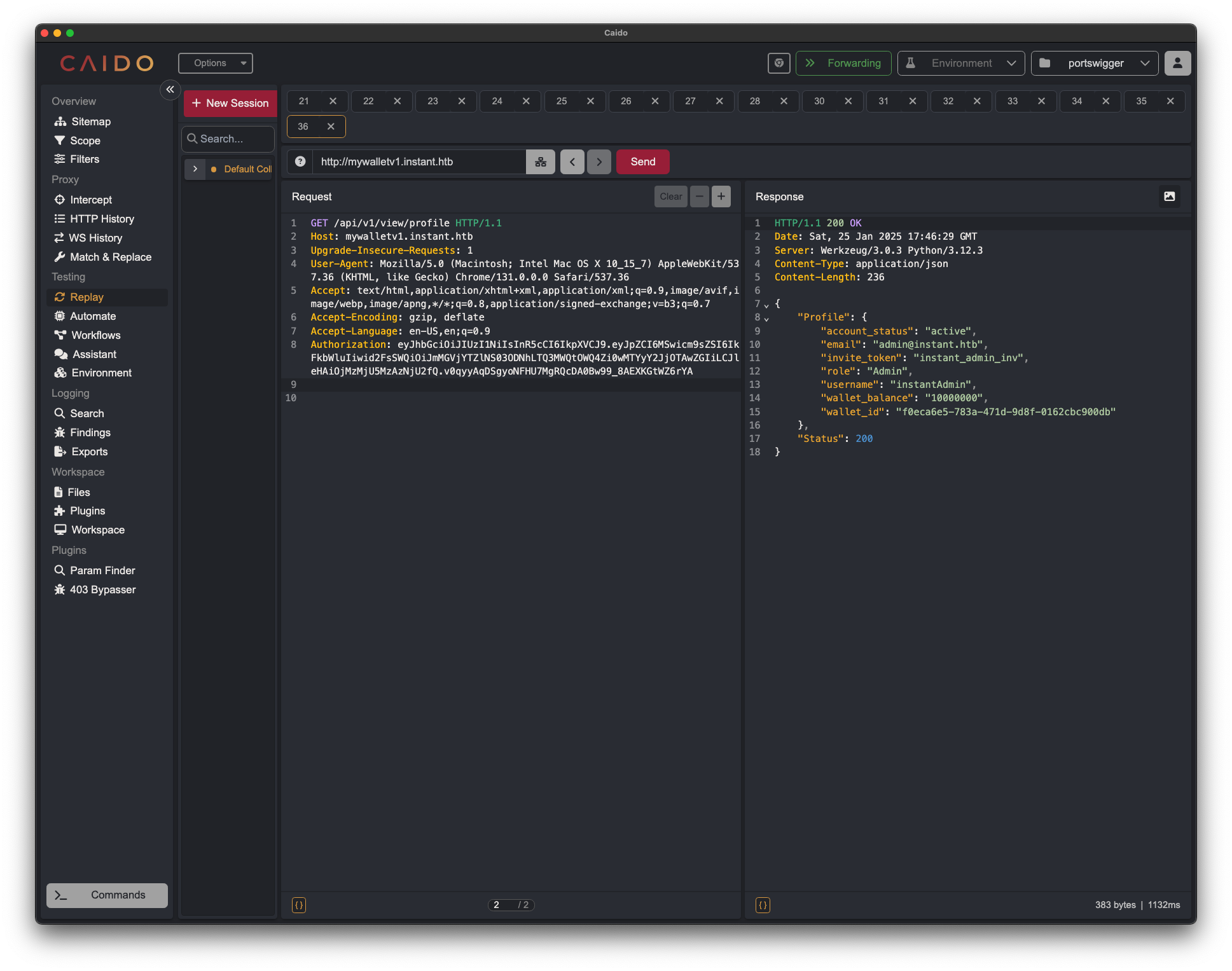Select the Intercept tool in the Proxy sidebar

[90, 200]
